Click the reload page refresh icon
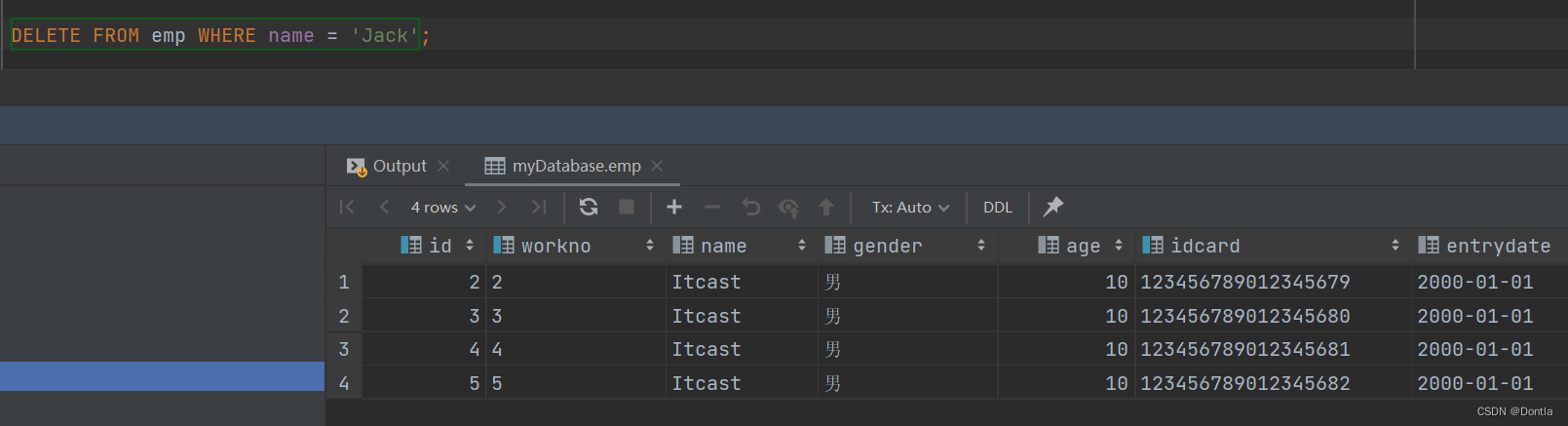The width and height of the screenshot is (1568, 426). pyautogui.click(x=589, y=207)
